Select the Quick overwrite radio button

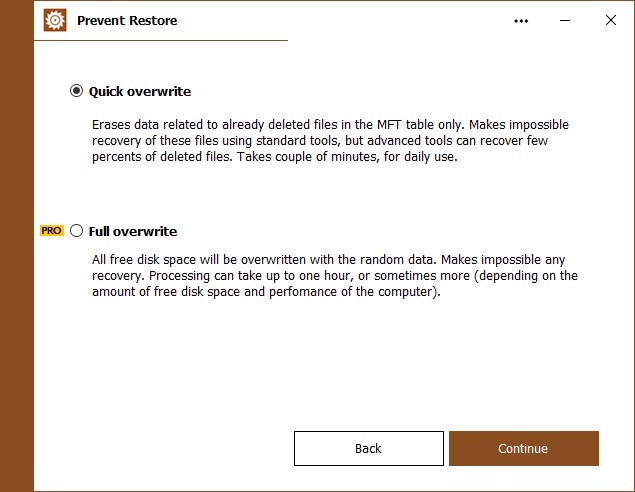point(76,91)
